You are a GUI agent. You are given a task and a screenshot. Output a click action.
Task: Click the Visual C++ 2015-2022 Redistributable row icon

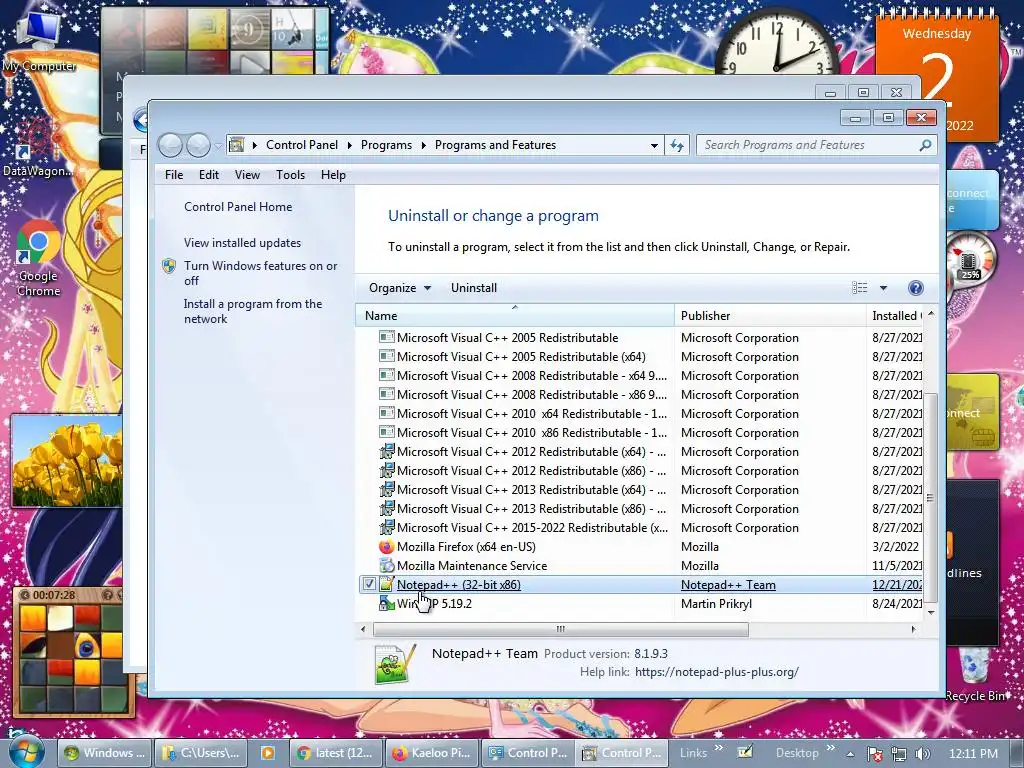pos(387,528)
